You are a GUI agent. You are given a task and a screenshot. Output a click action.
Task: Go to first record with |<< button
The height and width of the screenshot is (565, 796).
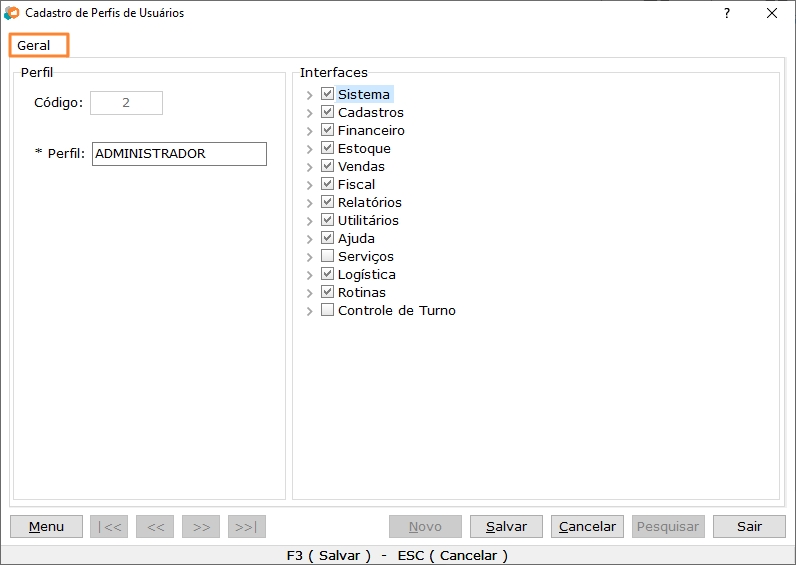pos(109,527)
